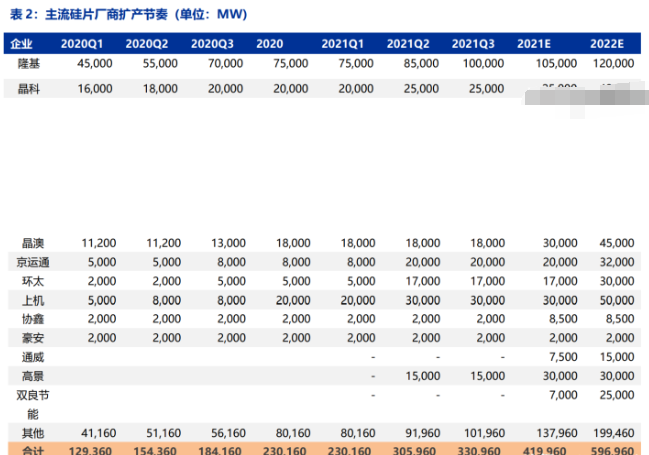Viewport: 649px width, 455px height.
Task: Select 其他 2021Q3 value 101,960
Action: 484,433
